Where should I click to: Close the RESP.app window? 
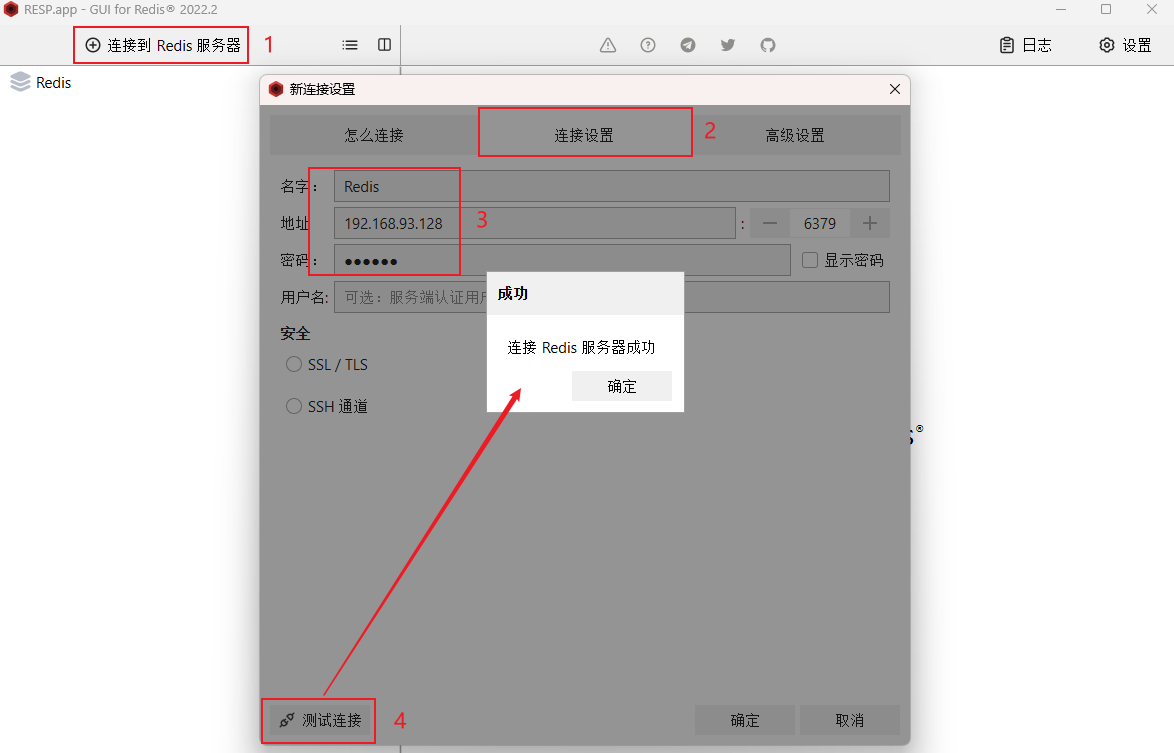[x=1152, y=10]
